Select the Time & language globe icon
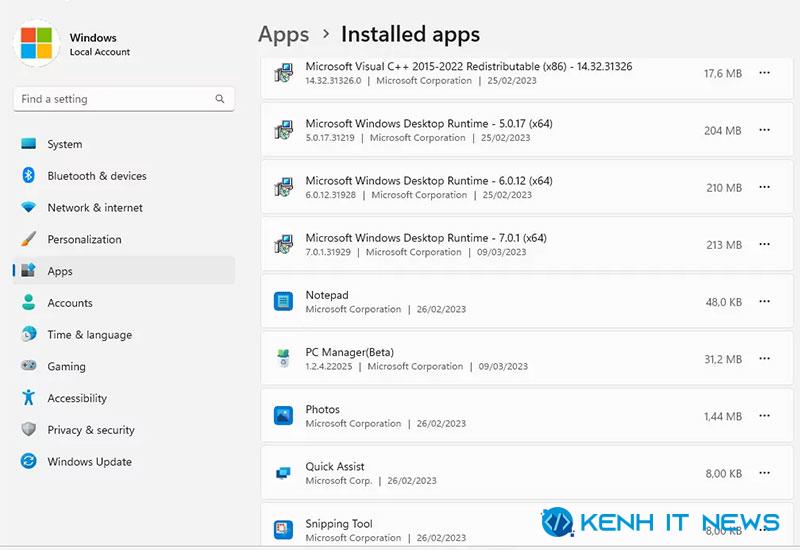This screenshot has height=550, width=800. coord(29,334)
